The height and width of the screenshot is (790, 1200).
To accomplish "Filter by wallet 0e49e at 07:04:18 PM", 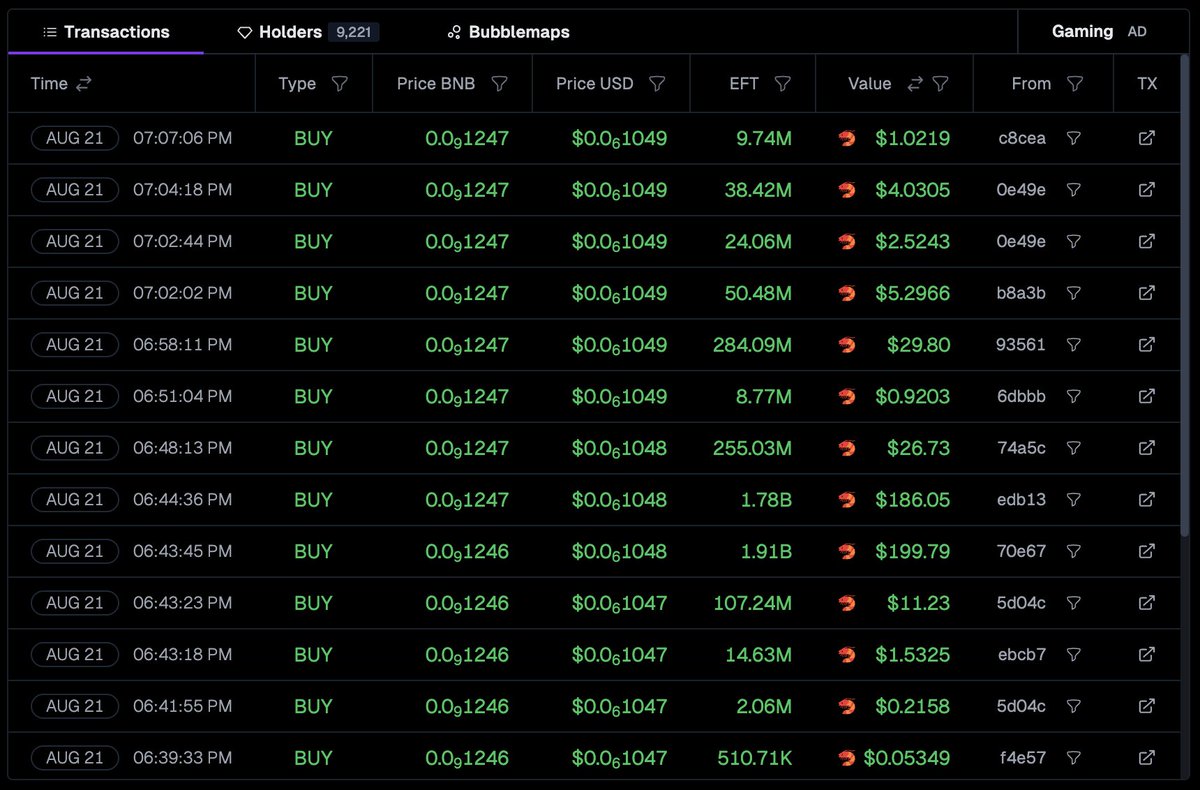I will pyautogui.click(x=1073, y=190).
